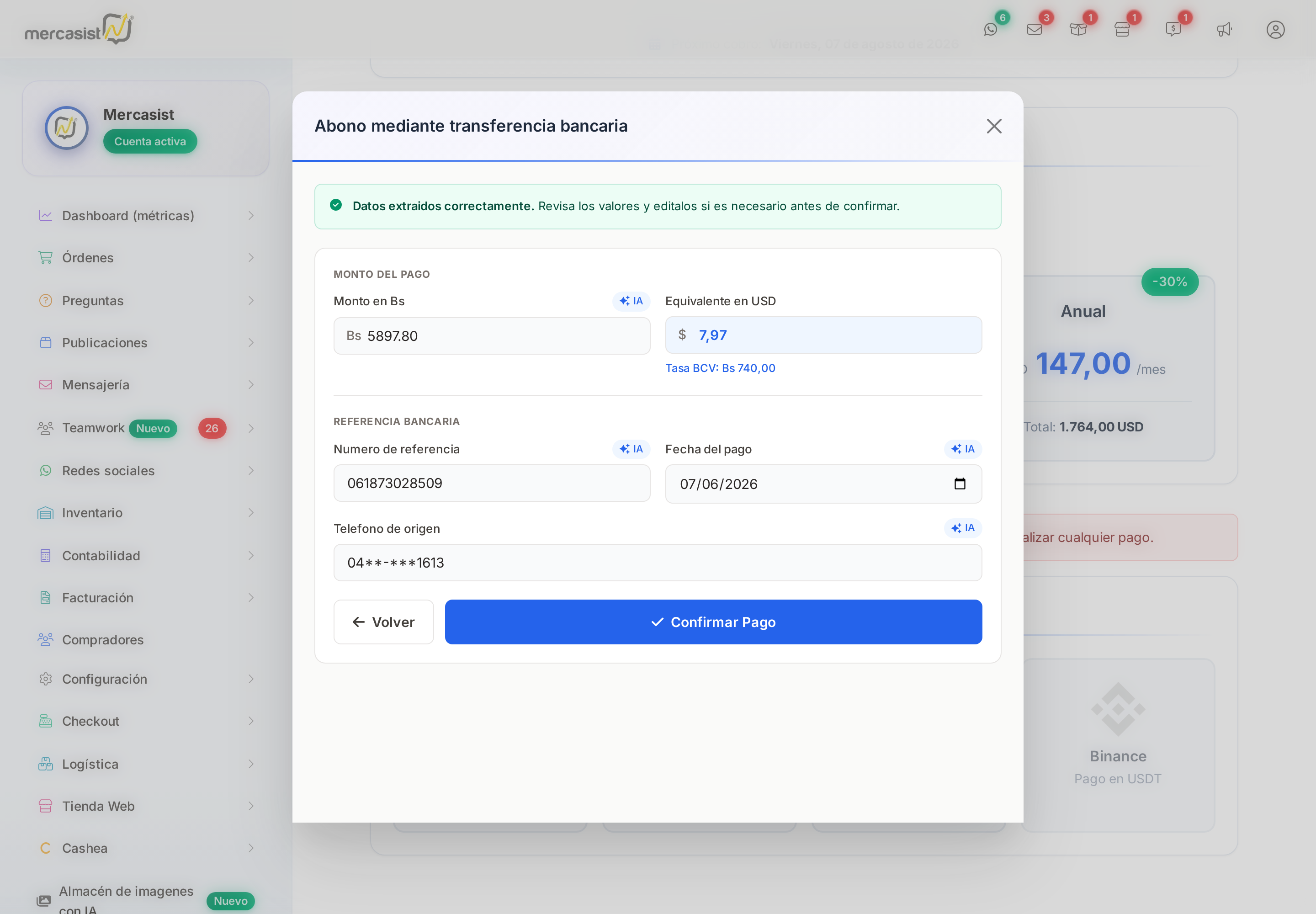Click the Configuración gear icon
Screen dimensions: 1316x914
(45, 679)
